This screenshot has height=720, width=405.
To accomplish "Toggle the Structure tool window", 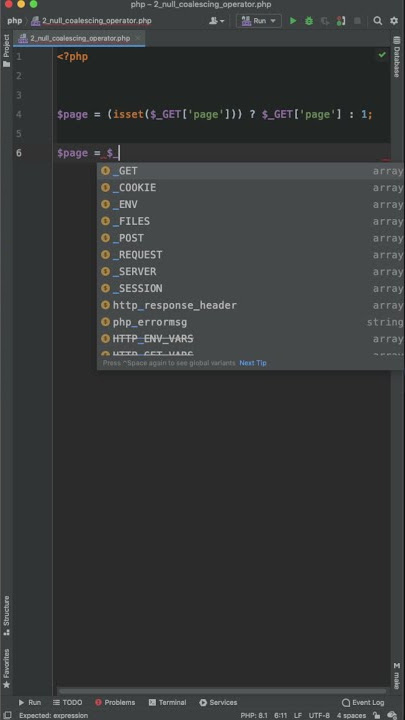I will click(x=6, y=615).
